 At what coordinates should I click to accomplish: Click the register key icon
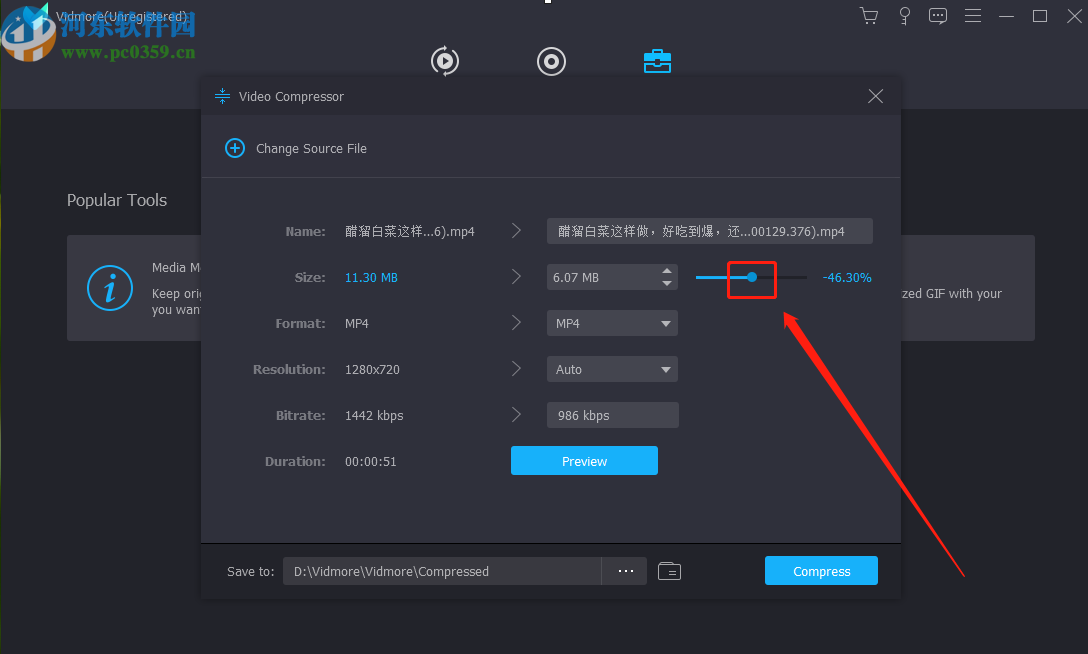click(x=904, y=16)
